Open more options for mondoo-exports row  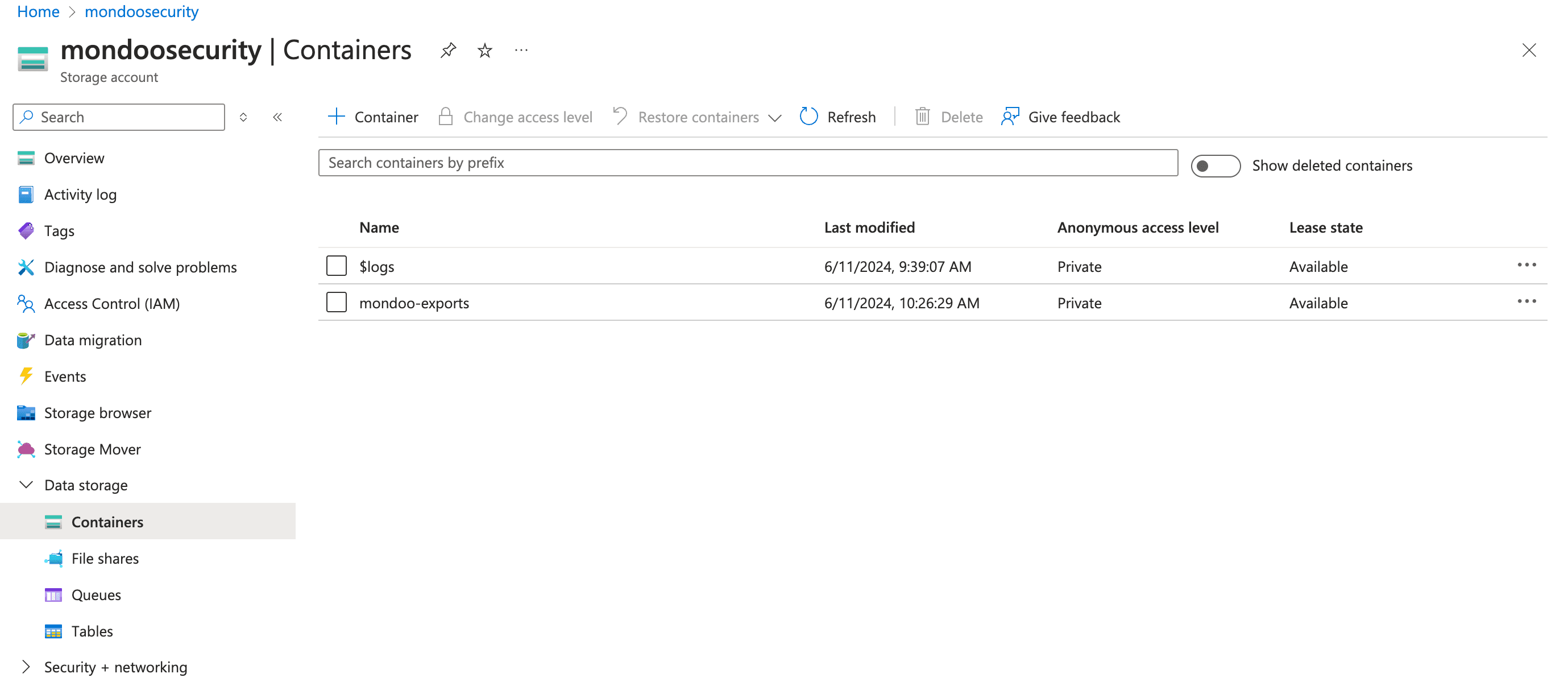pyautogui.click(x=1527, y=300)
